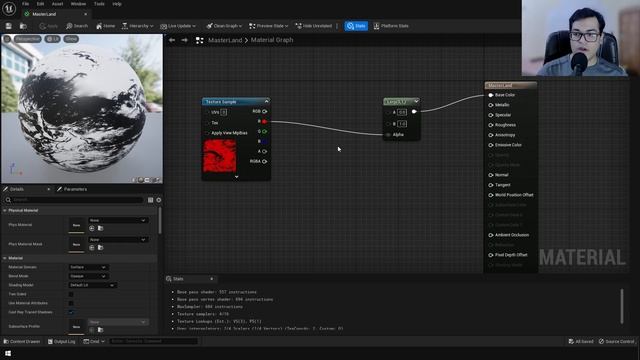Expand the Lerp node dropdown arrow
Image resolution: width=640 pixels, height=360 pixels.
click(416, 101)
